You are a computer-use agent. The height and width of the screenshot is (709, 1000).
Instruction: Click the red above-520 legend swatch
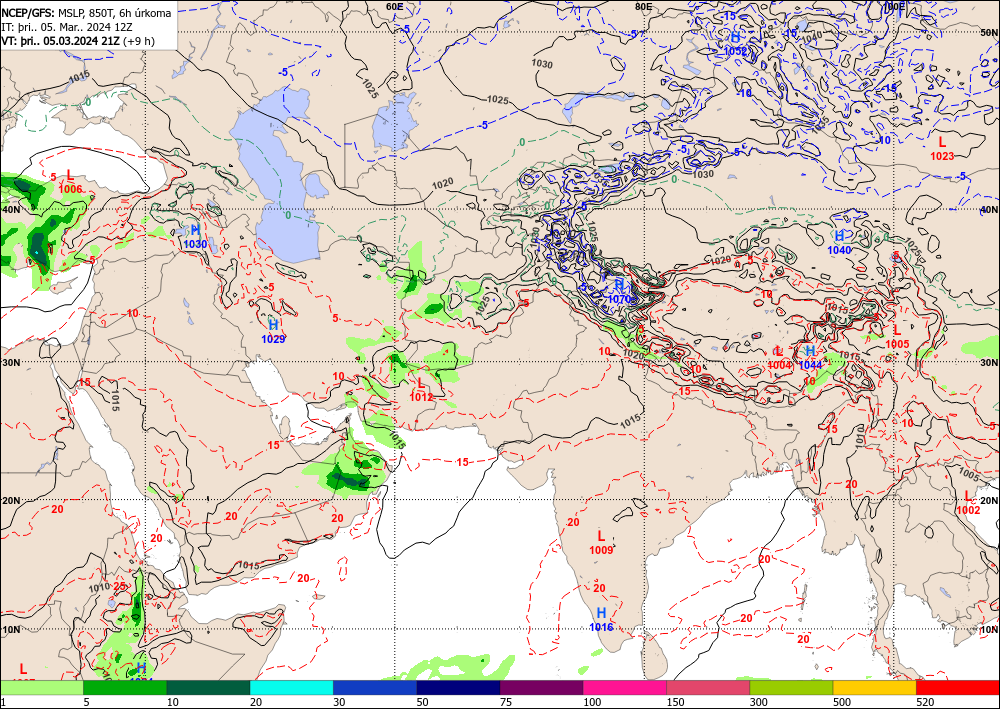pos(958,687)
